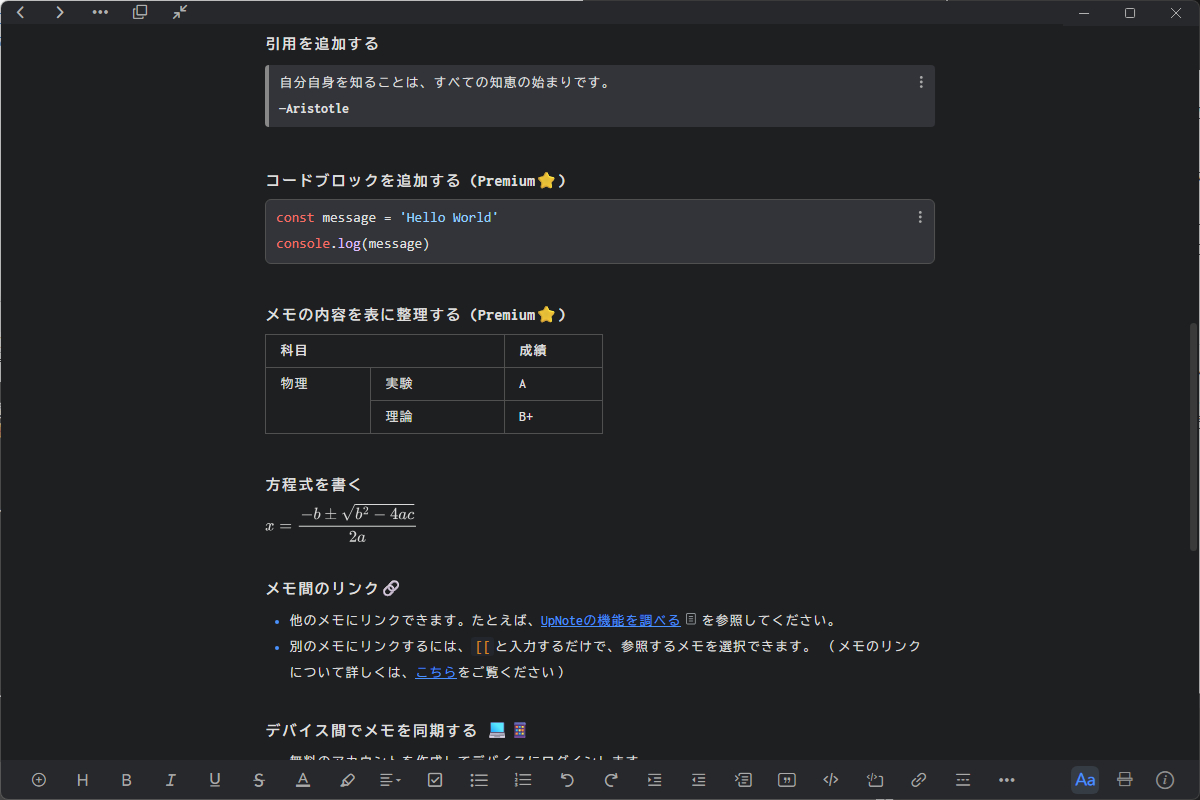
Task: Open the UpNoteの機能を調べる link
Action: pos(610,620)
